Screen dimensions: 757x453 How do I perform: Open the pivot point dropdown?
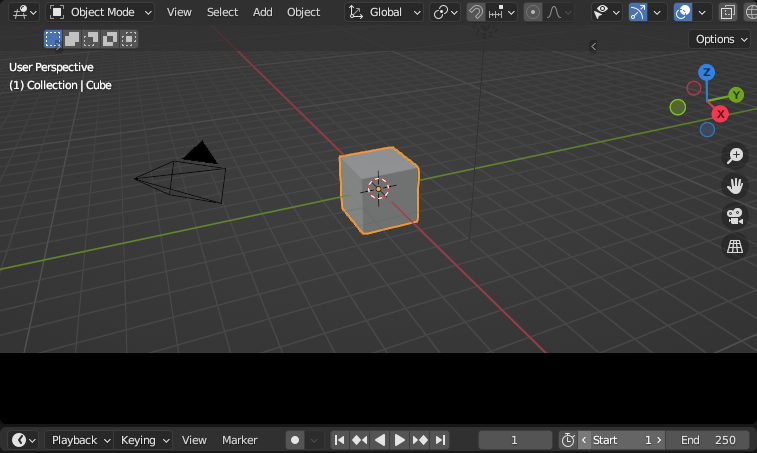(445, 12)
